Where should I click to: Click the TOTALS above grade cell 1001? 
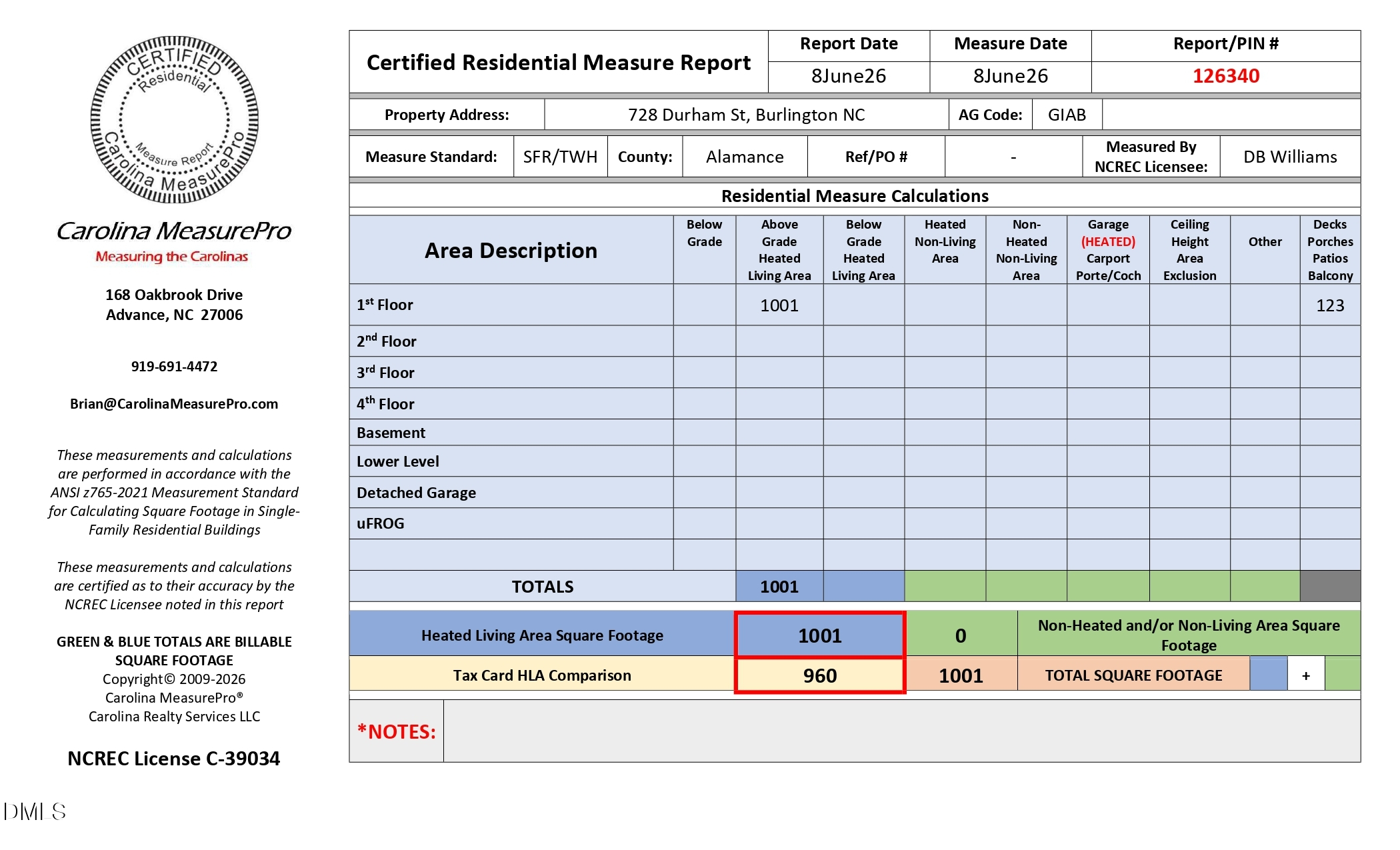(x=779, y=587)
